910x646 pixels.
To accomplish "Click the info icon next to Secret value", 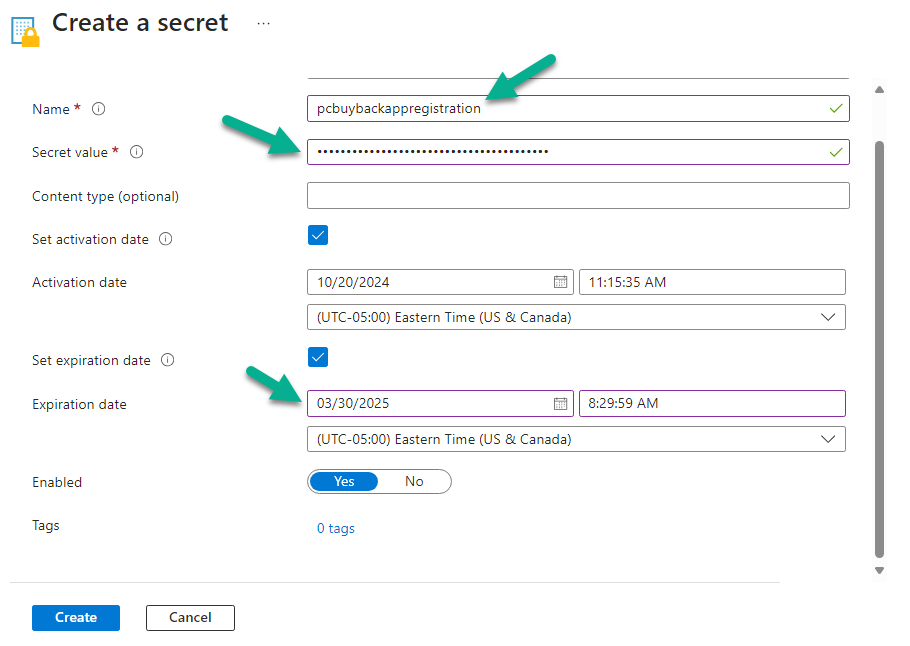I will [136, 152].
